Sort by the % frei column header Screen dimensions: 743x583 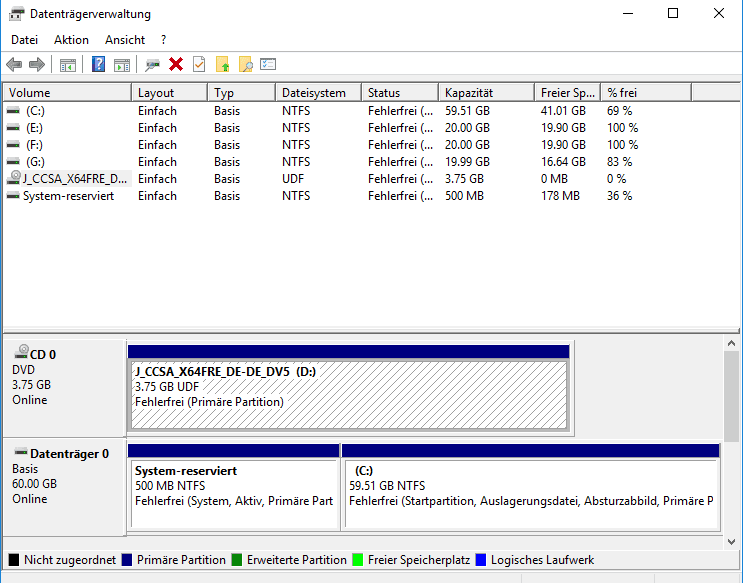(646, 93)
